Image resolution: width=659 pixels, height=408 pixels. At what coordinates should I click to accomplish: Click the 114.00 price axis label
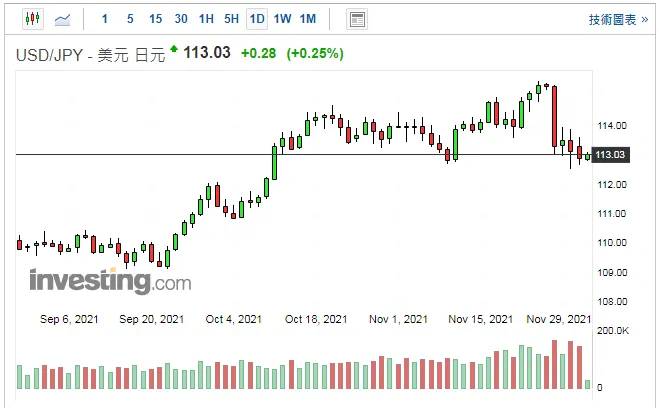point(612,126)
